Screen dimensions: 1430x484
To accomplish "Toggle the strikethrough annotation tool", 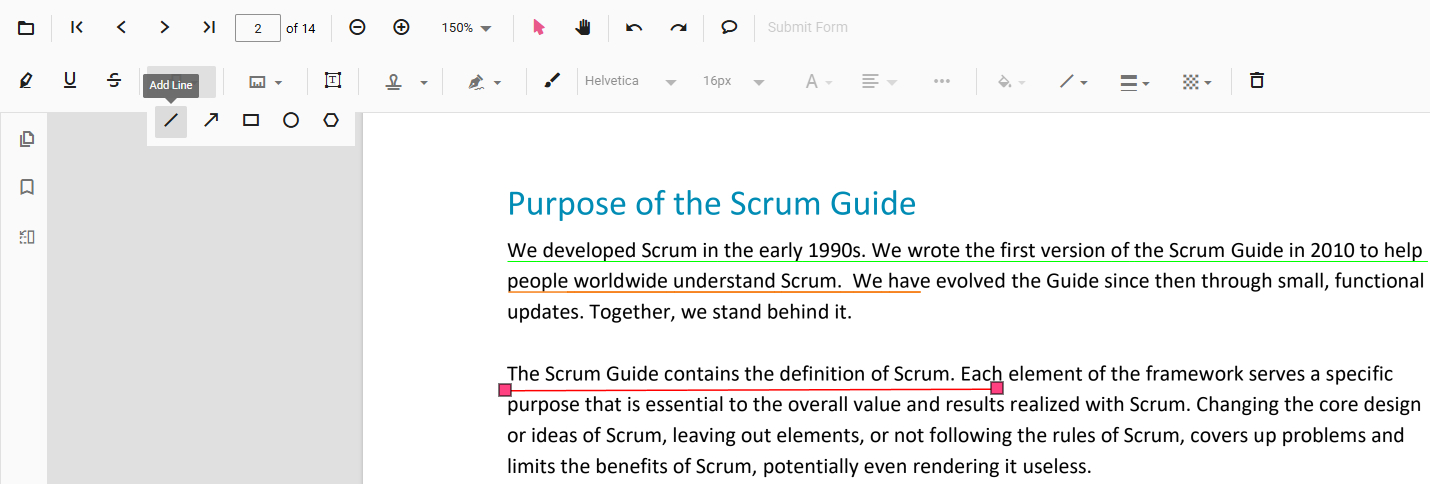I will pyautogui.click(x=114, y=81).
